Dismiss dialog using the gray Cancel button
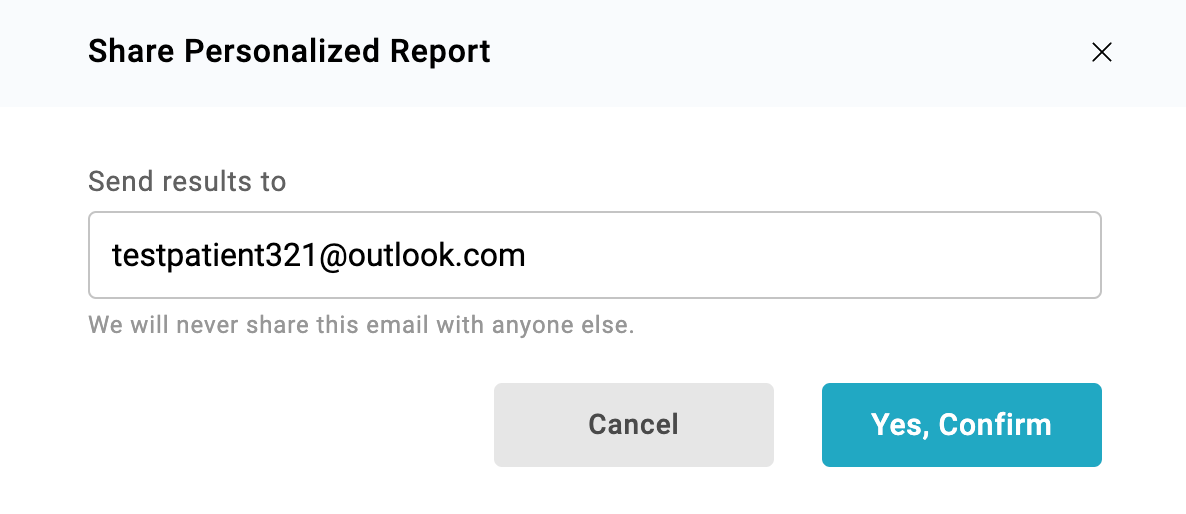The image size is (1186, 514). tap(634, 425)
